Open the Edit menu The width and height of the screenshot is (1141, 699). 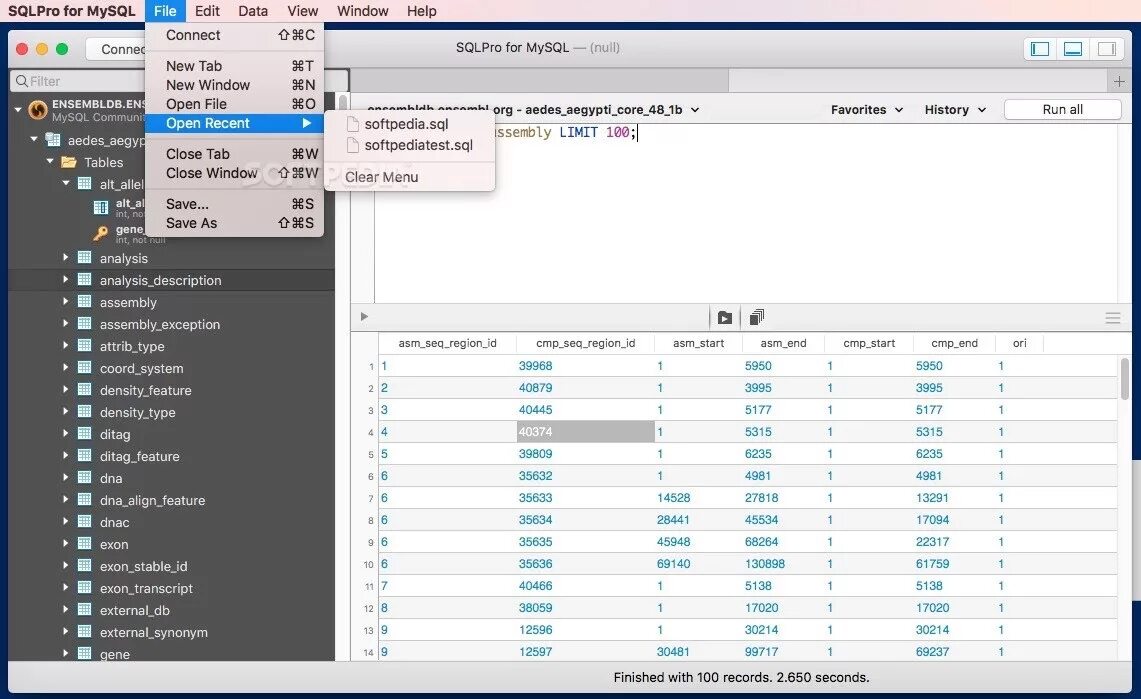coord(207,11)
